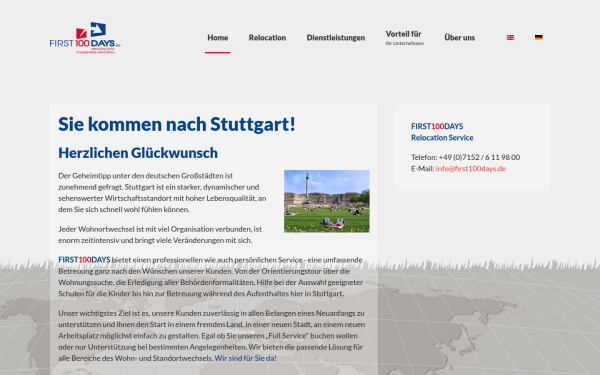Open the Relocation menu item
Viewport: 600px width, 375px height.
[x=267, y=38]
